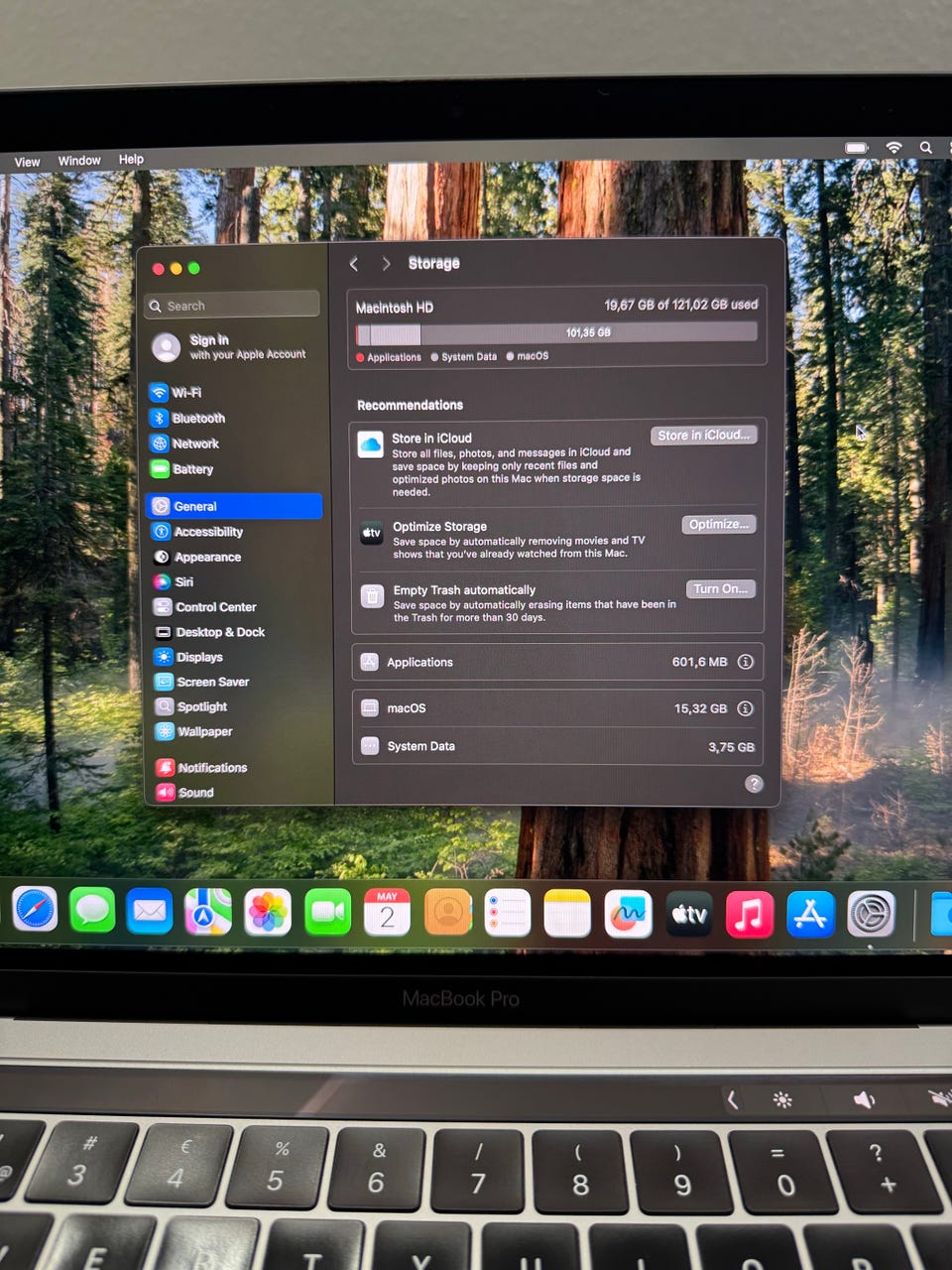The image size is (952, 1270).
Task: Click the iCloud icon beside Store in iCloud
Action: [370, 444]
